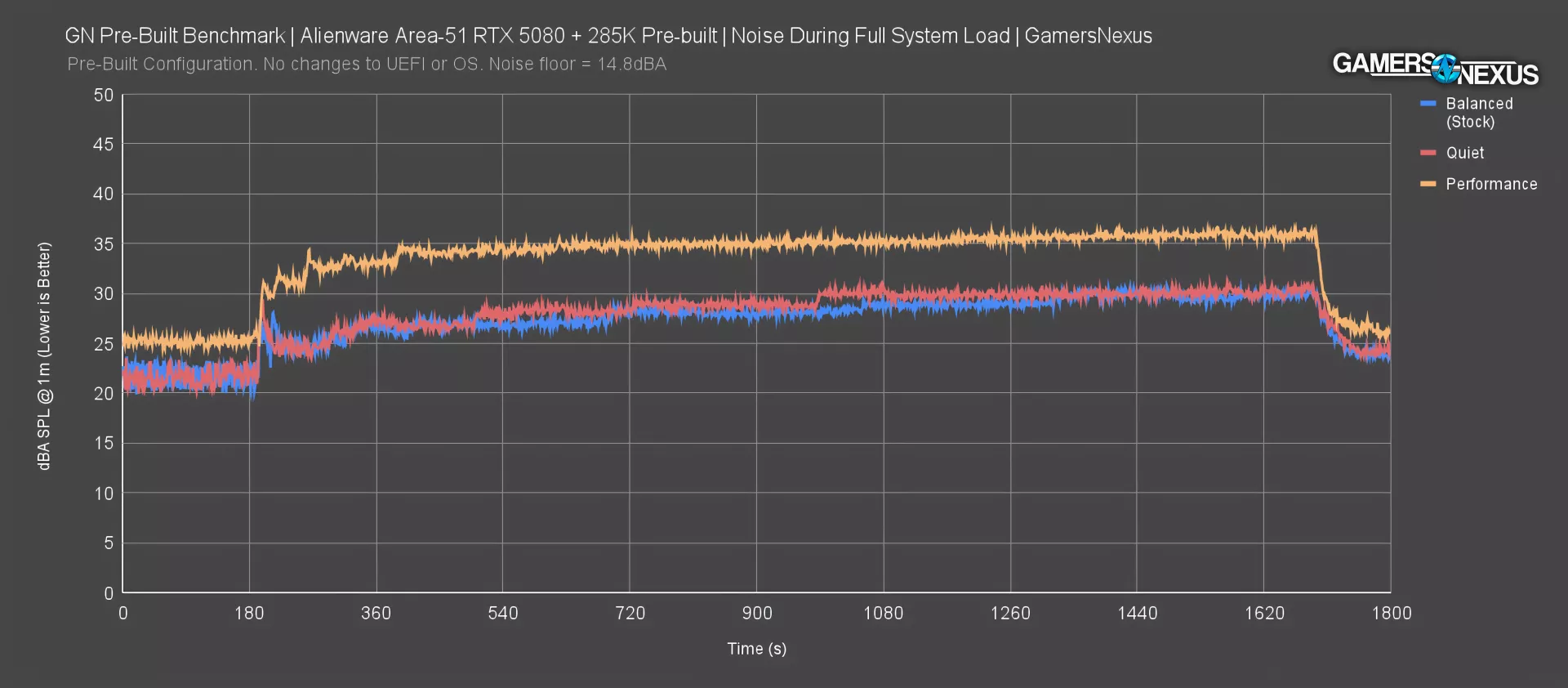
Task: Click the blue Balanced (Stock) legend swatch
Action: click(x=1428, y=104)
